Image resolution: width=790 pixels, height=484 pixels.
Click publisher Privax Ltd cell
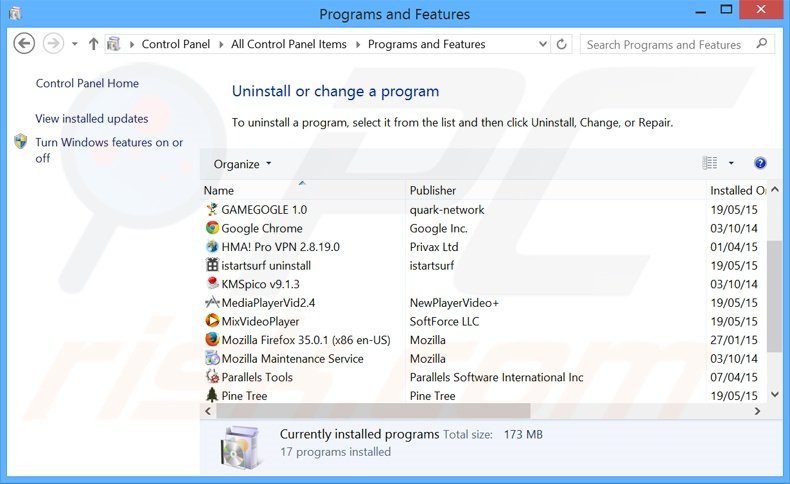434,247
